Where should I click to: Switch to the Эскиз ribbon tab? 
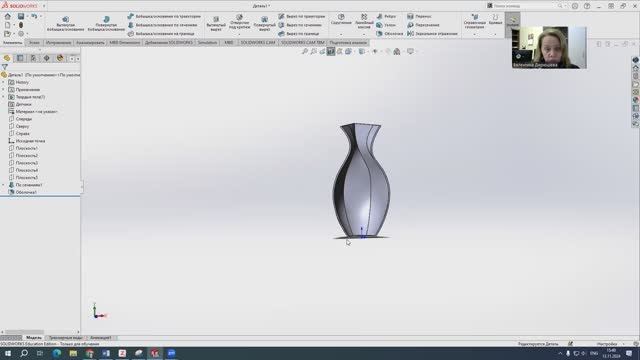coord(34,42)
